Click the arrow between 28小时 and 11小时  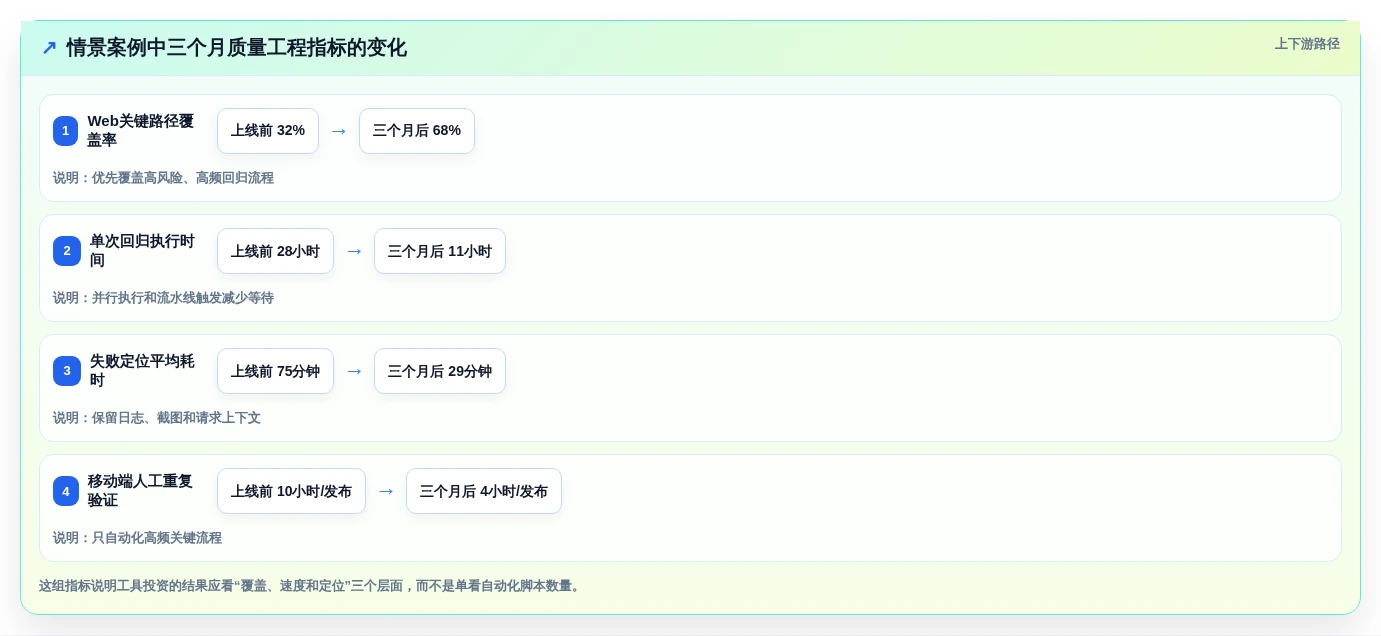(x=354, y=251)
